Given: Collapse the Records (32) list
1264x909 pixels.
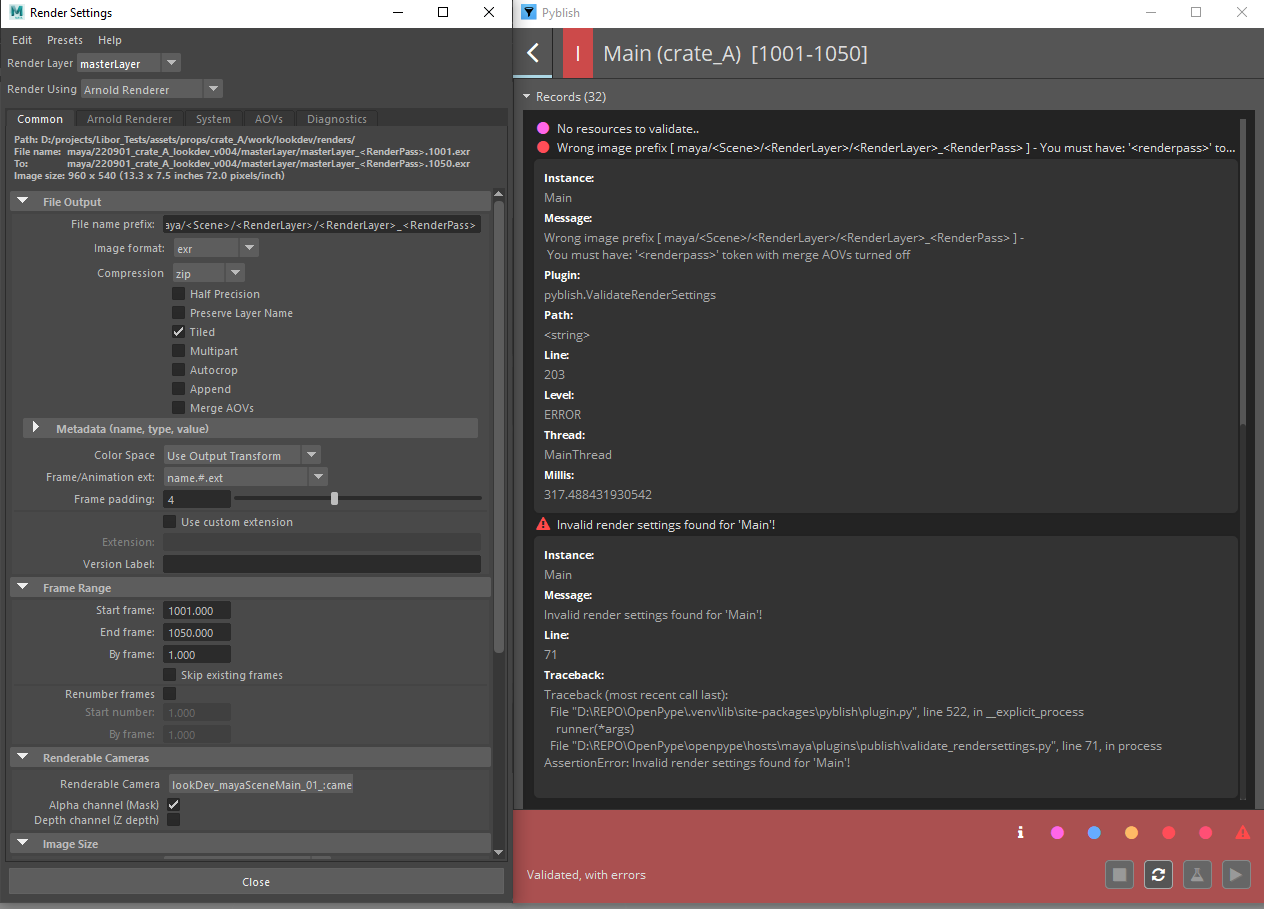Looking at the screenshot, I should pyautogui.click(x=526, y=97).
